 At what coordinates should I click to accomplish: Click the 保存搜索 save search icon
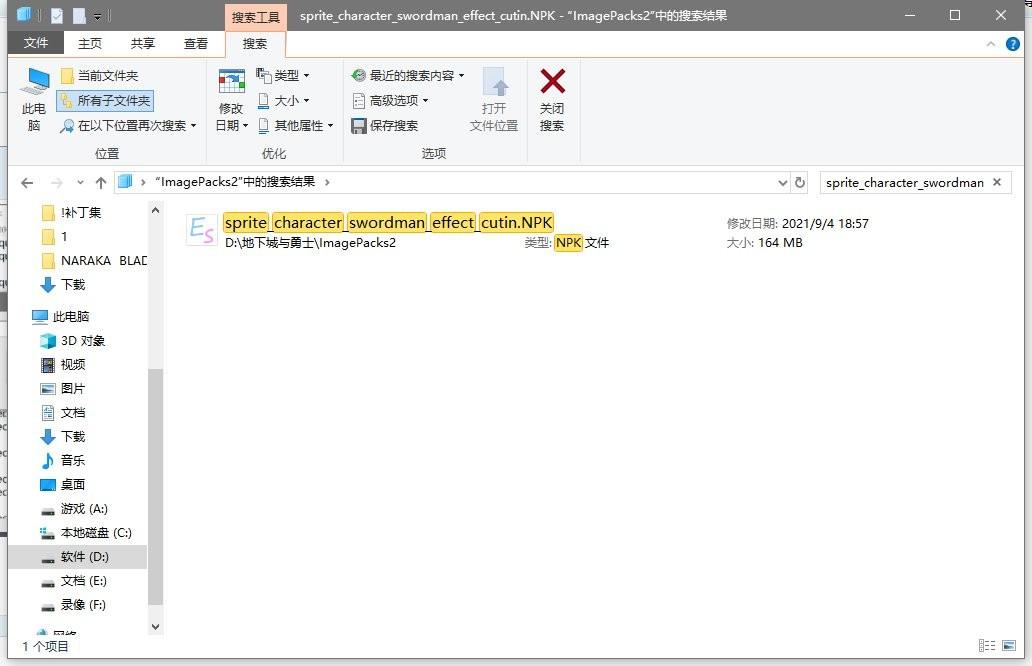(x=358, y=125)
